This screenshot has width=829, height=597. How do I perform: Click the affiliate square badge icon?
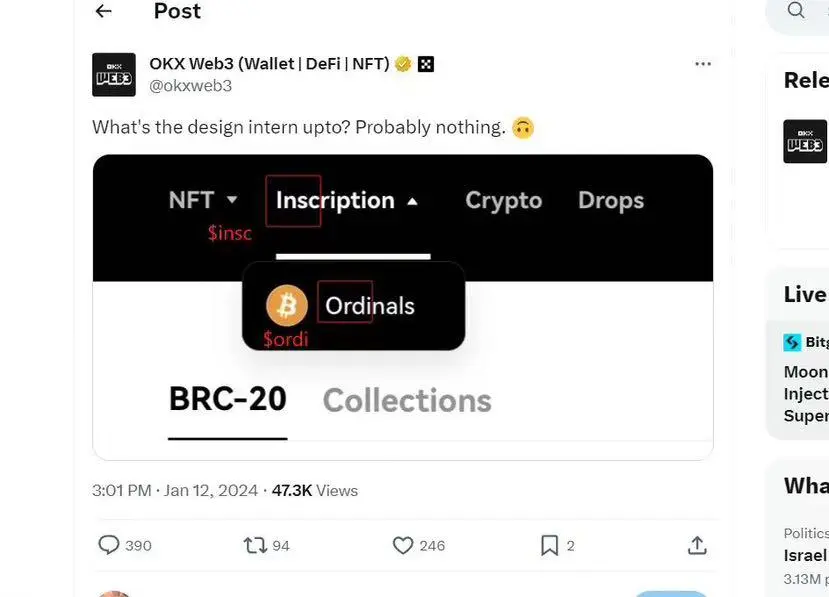point(426,64)
